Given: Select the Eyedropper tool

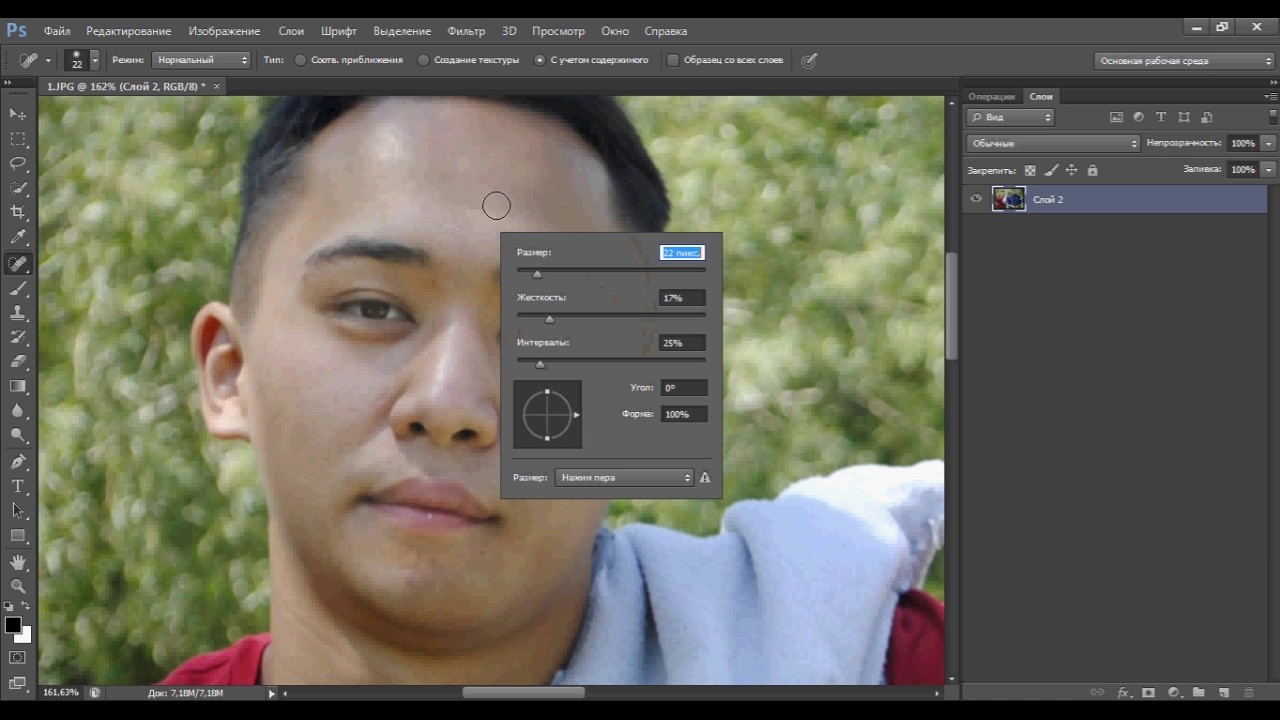Looking at the screenshot, I should tap(18, 238).
